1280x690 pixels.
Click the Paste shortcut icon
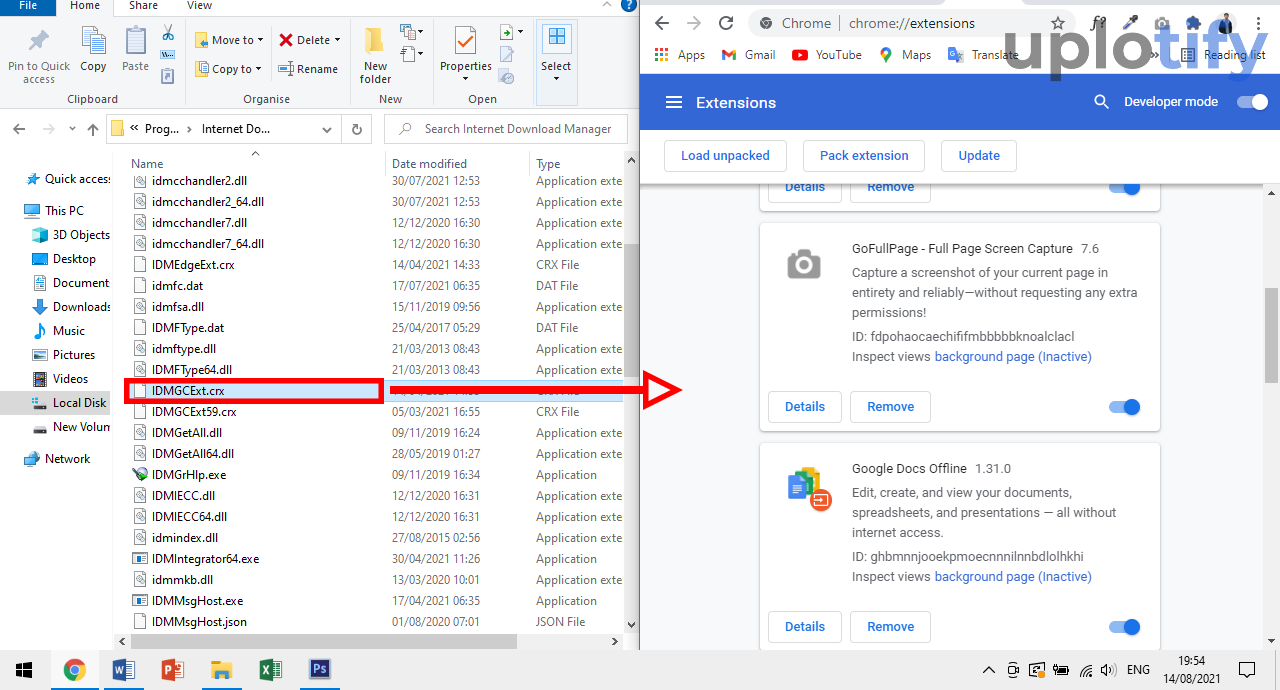click(168, 75)
